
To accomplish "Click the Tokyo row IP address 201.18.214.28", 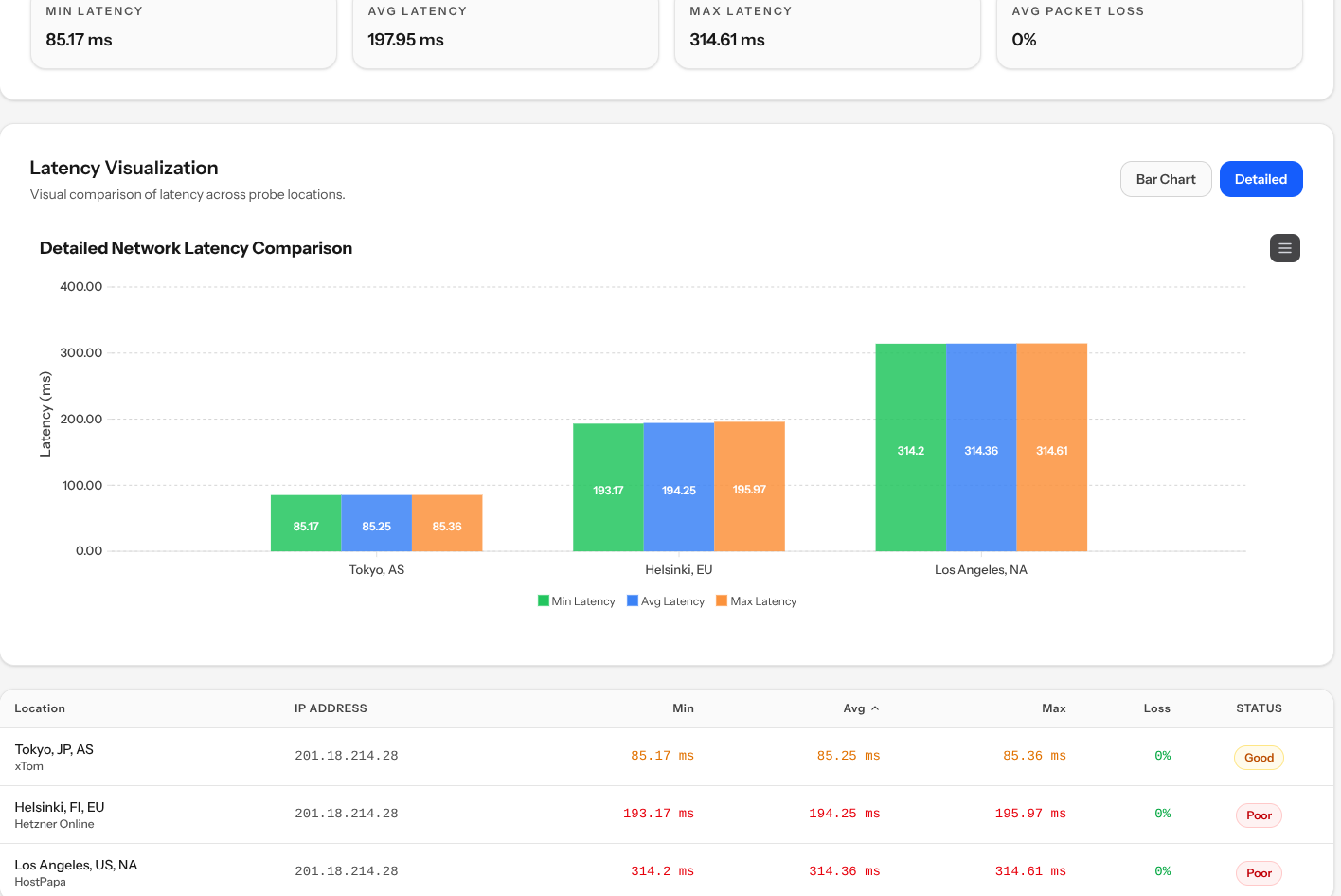I will point(347,756).
